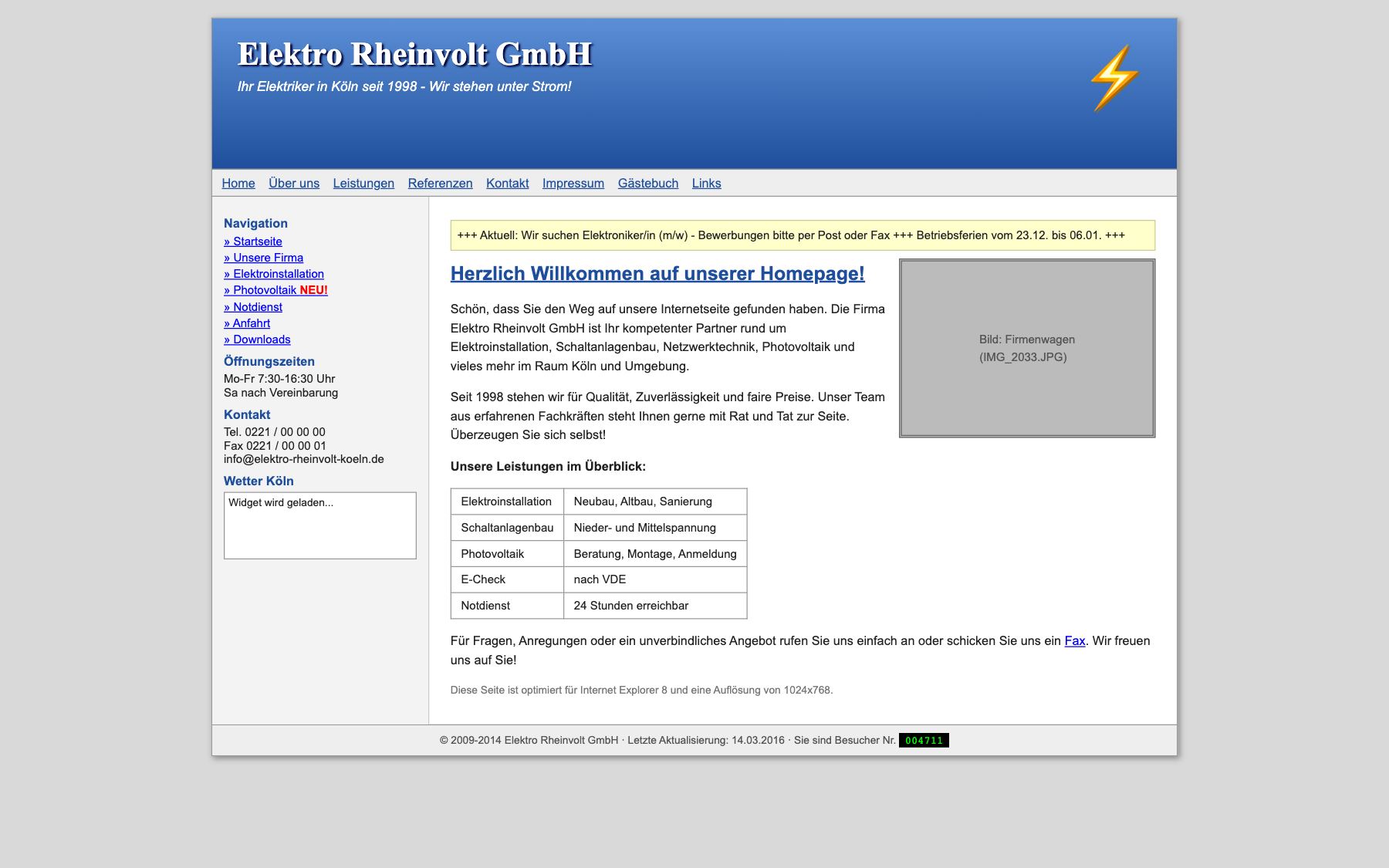
Task: Follow the Fax link in the text
Action: [x=1075, y=640]
